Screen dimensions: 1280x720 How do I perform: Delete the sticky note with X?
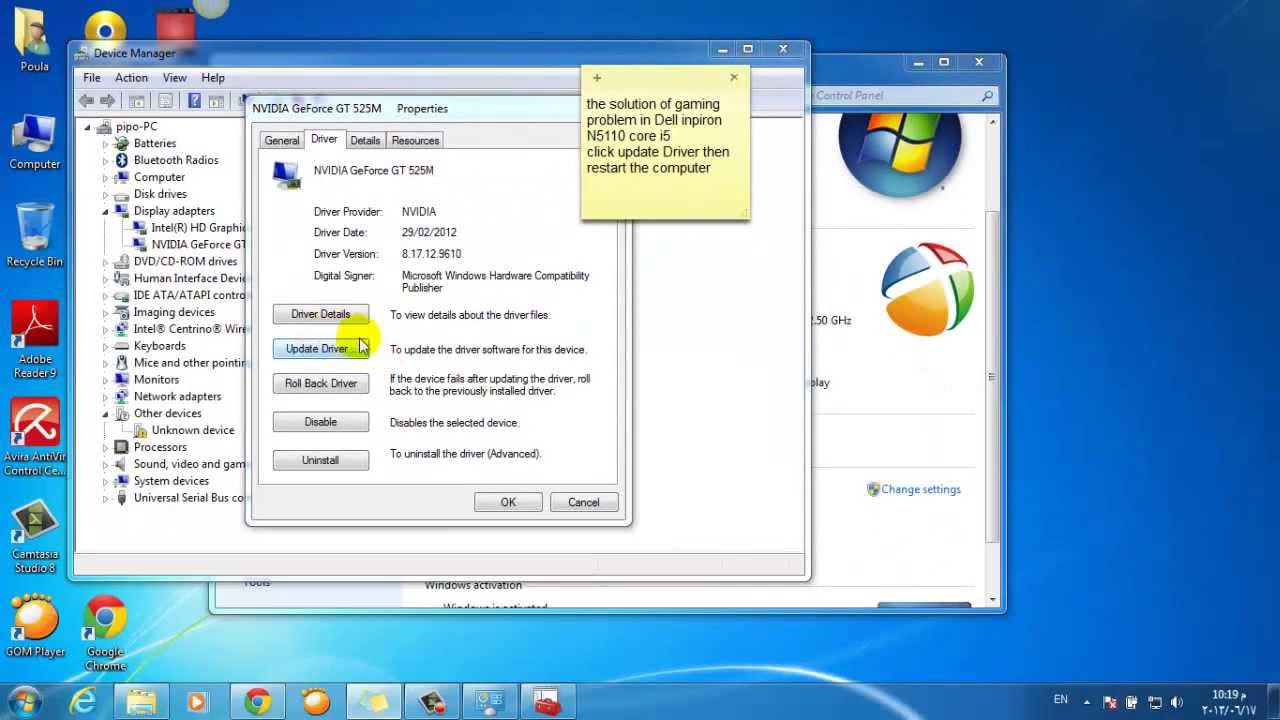(734, 77)
